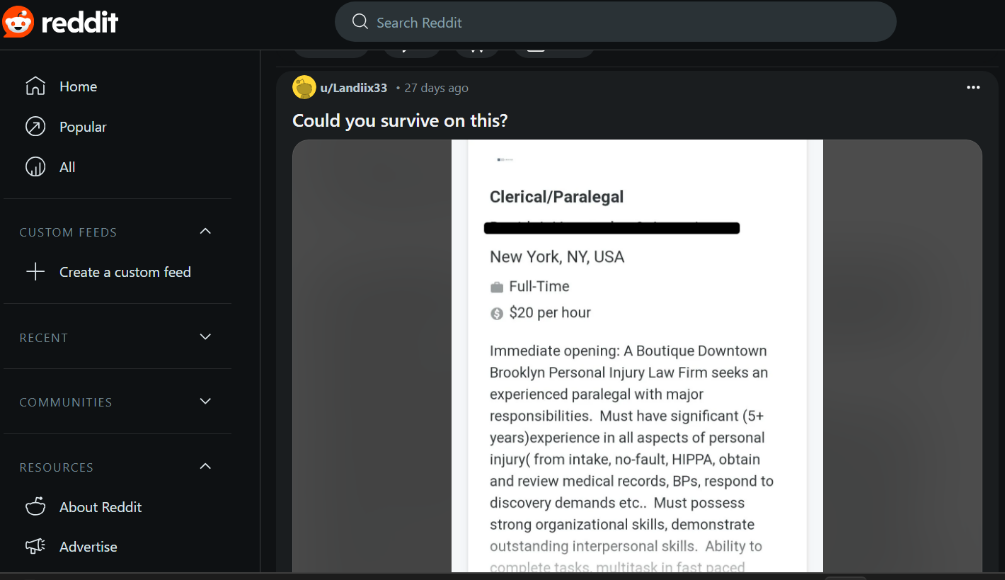Open the post's three-dot options menu
1005x580 pixels.
tap(973, 87)
